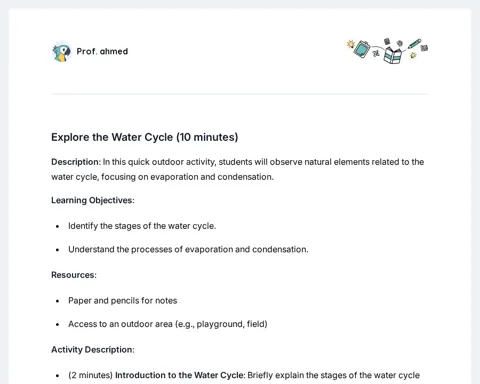Select the Understand the processes bullet item
This screenshot has height=384, width=480.
(188, 249)
